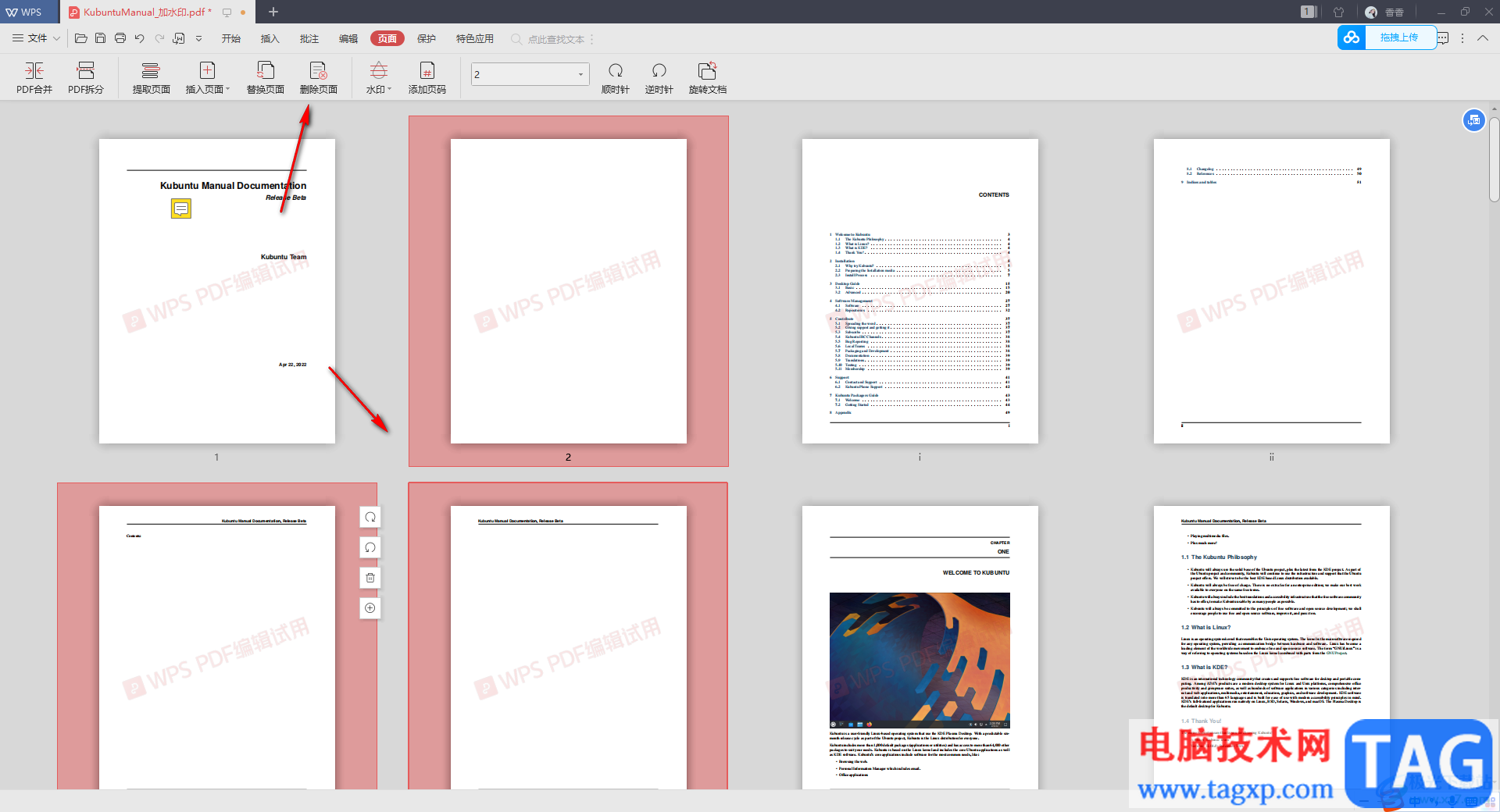Image resolution: width=1500 pixels, height=812 pixels.
Task: Click 提取页面 (extract pages)
Action: [x=151, y=78]
